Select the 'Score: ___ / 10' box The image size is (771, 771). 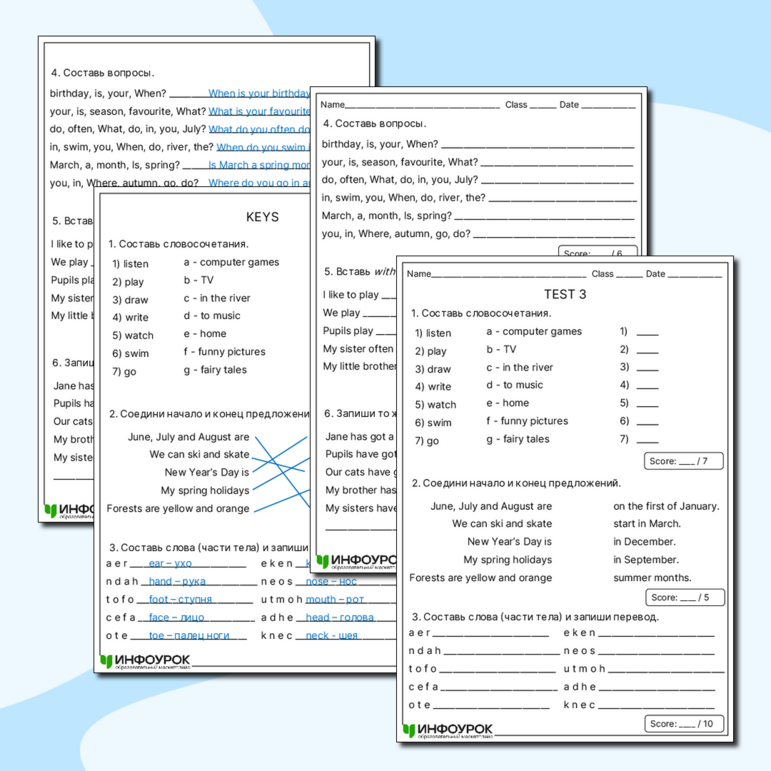pos(684,724)
